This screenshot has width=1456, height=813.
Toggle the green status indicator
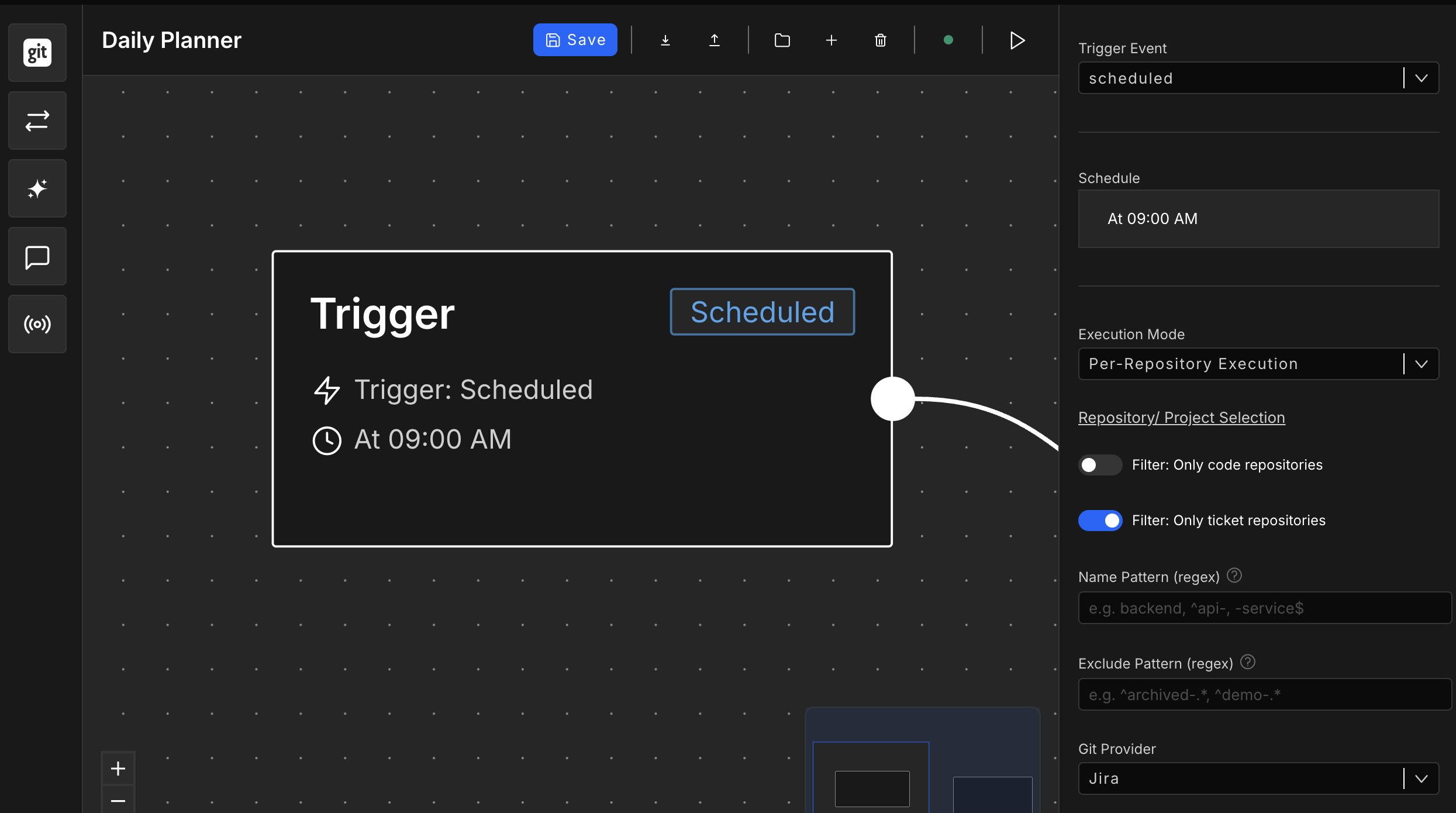pyautogui.click(x=948, y=40)
